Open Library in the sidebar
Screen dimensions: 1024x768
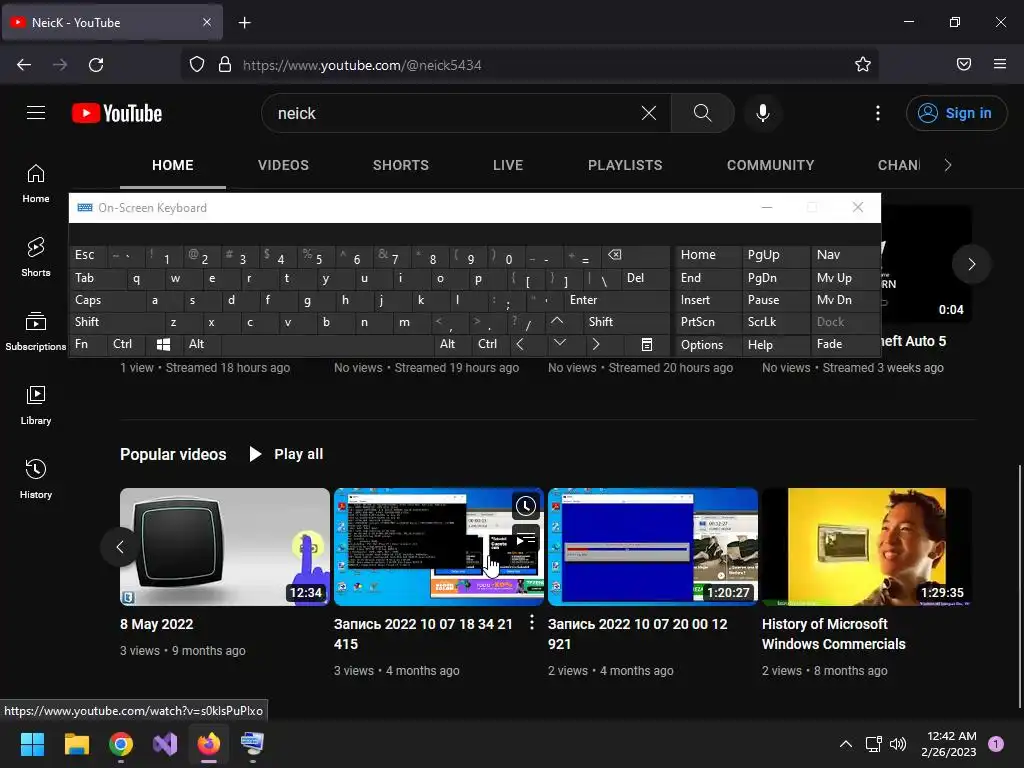(36, 405)
